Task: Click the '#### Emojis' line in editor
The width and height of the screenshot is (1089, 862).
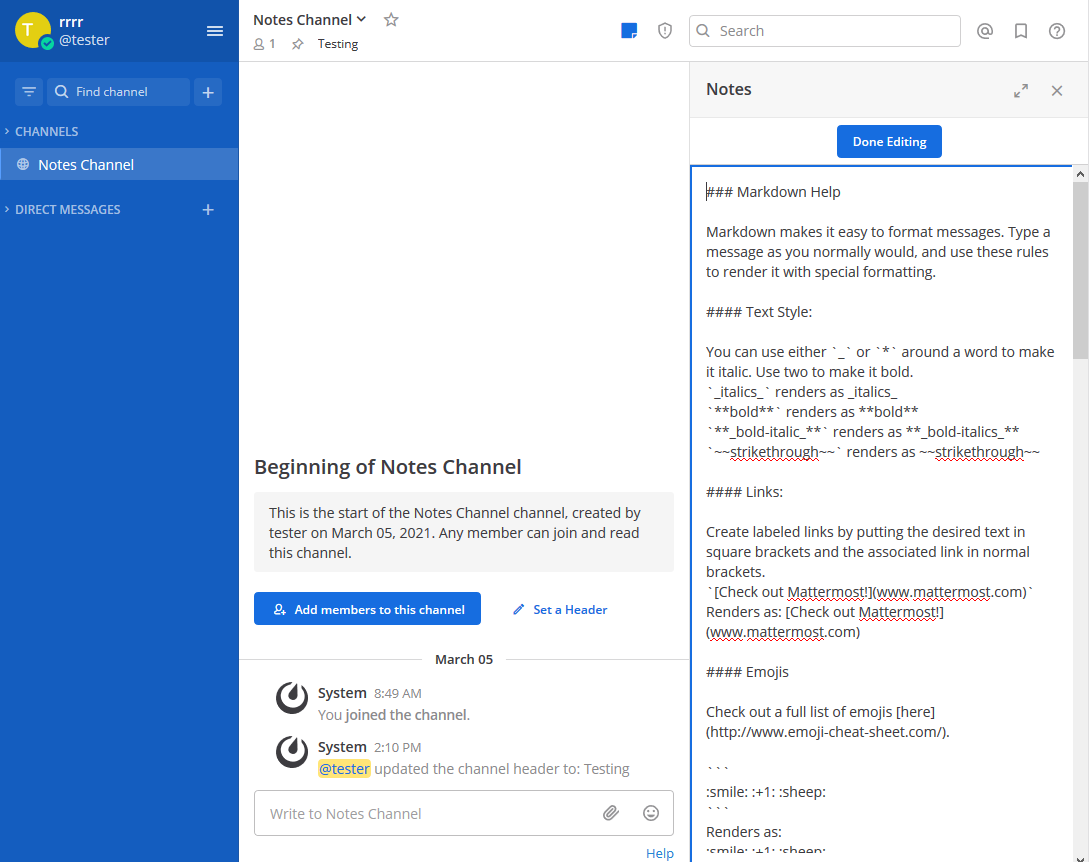Action: tap(747, 672)
